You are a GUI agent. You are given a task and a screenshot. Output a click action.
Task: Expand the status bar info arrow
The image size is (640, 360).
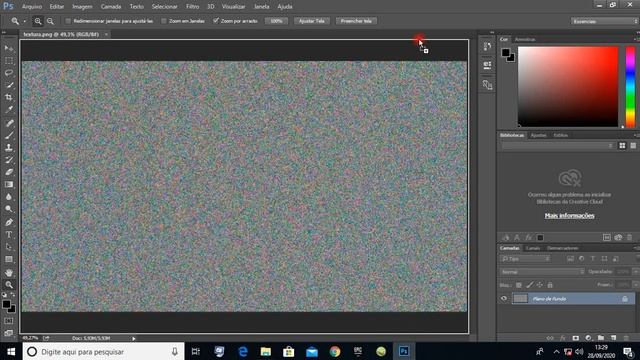tap(133, 338)
